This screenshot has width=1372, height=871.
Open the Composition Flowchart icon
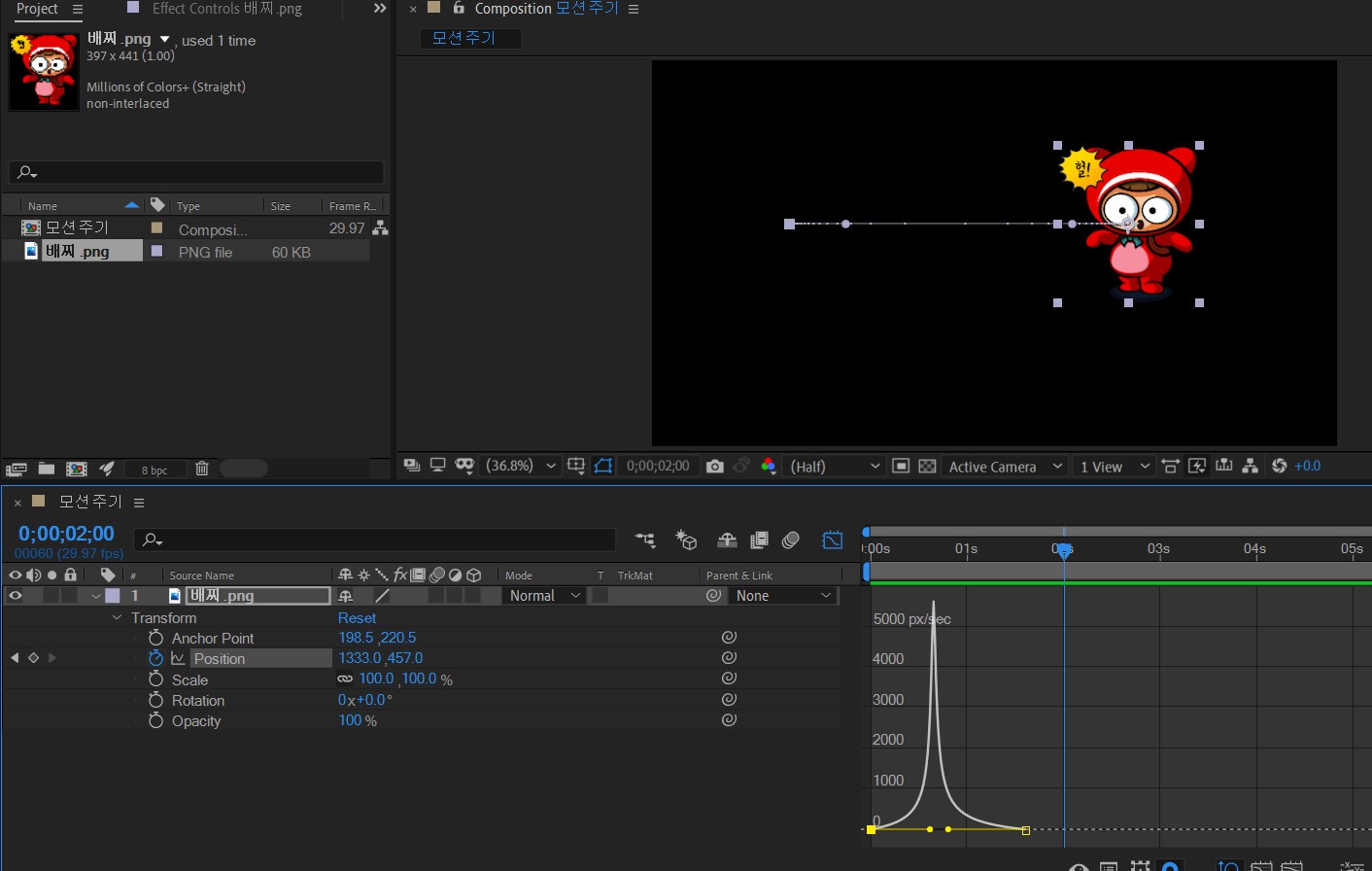point(1251,466)
